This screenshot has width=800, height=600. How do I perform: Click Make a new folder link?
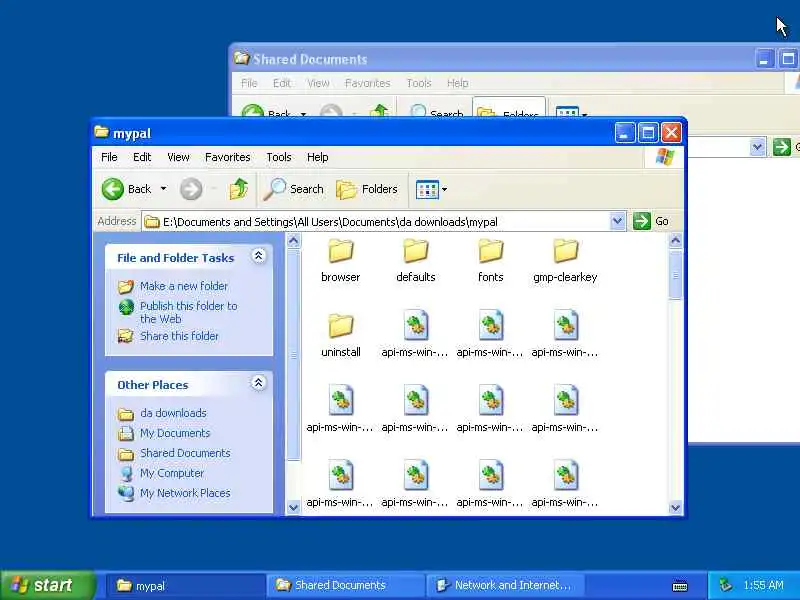184,286
